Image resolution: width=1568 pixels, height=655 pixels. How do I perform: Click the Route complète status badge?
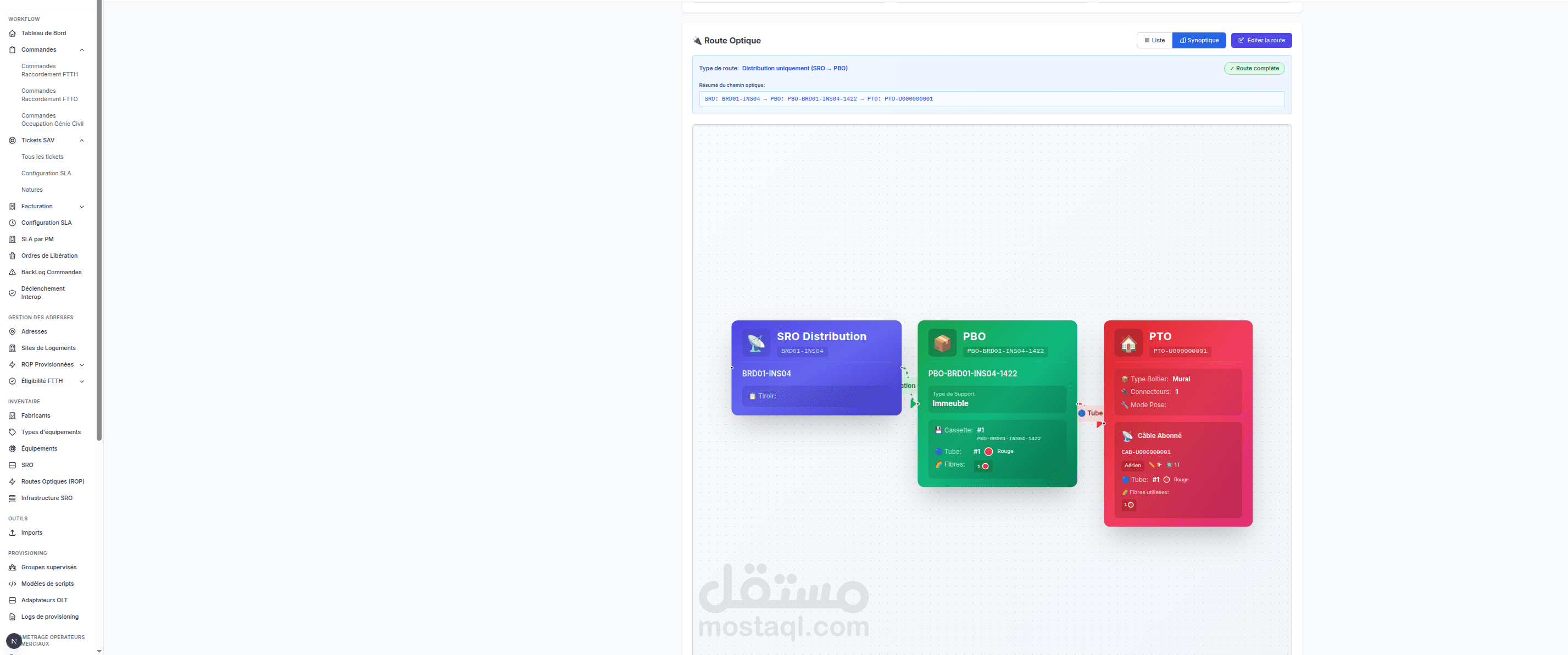1253,69
